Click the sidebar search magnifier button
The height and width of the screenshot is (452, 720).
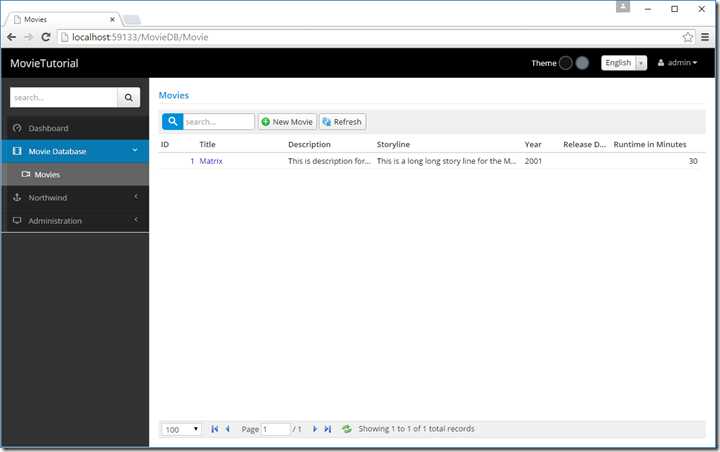click(x=129, y=97)
